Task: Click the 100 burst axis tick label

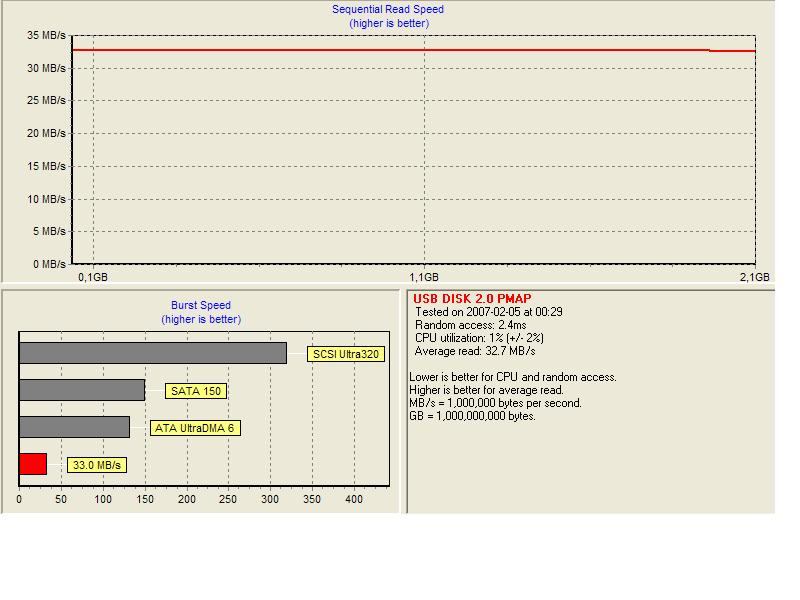Action: [x=103, y=499]
